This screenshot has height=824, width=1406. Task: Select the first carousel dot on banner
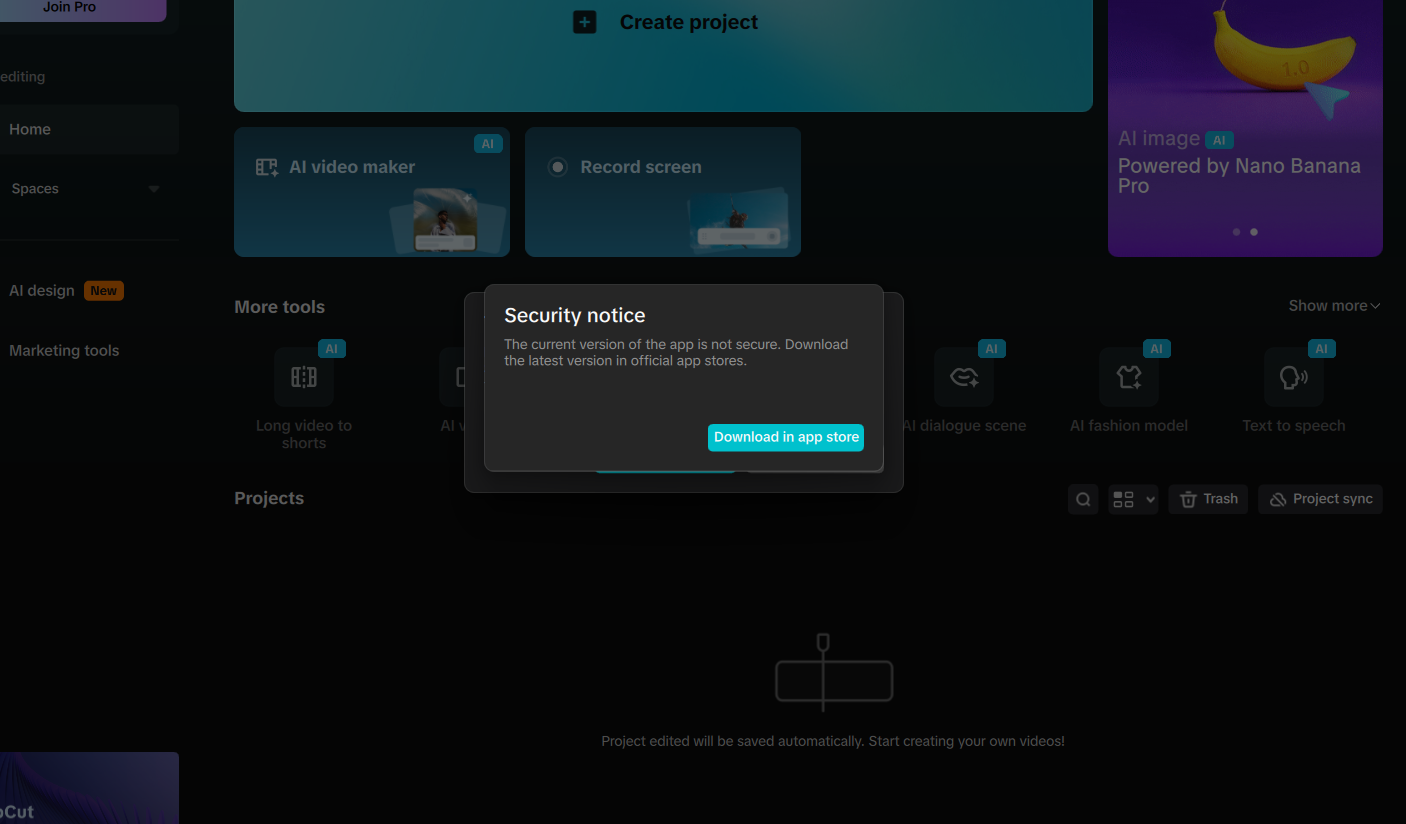1236,232
